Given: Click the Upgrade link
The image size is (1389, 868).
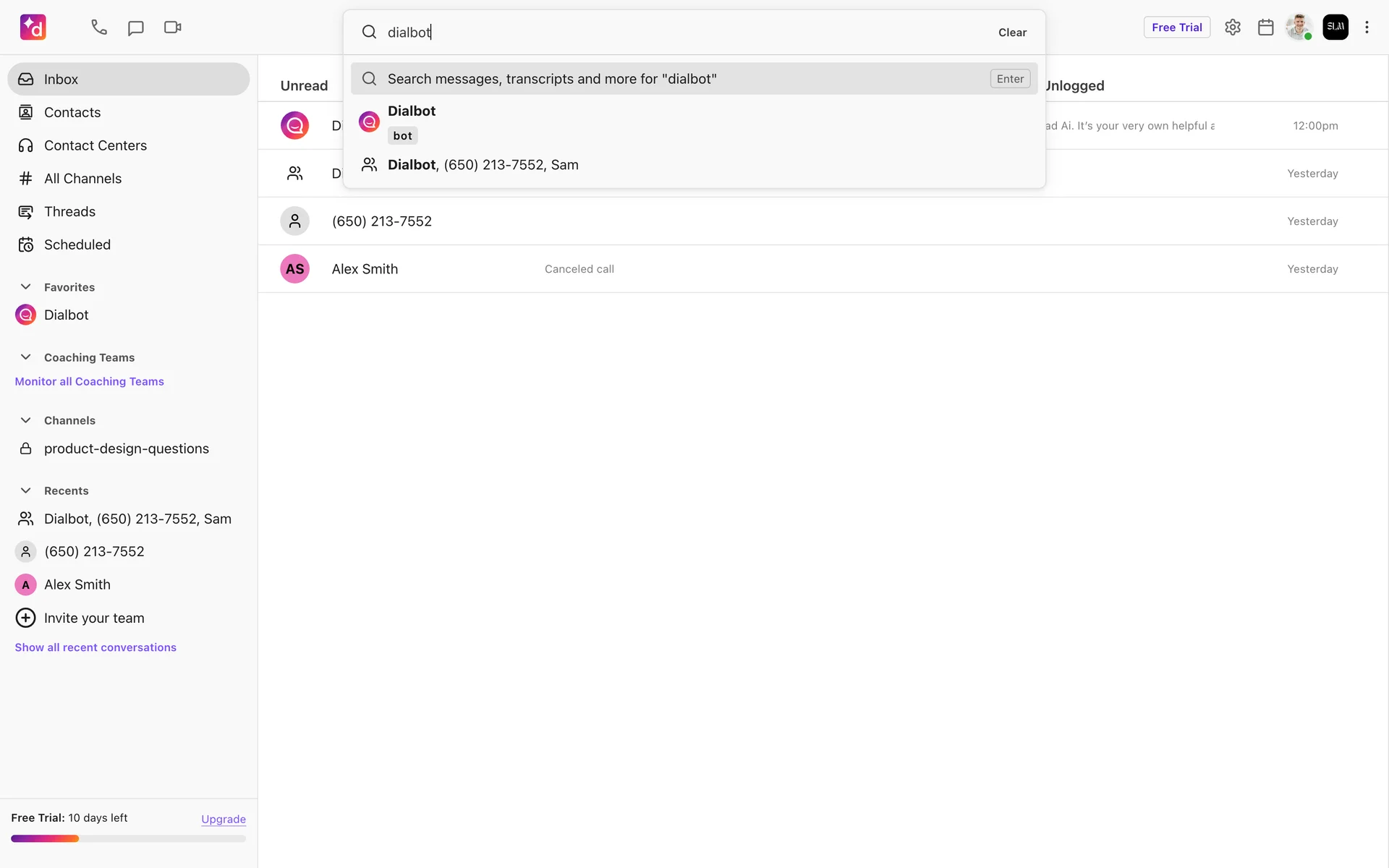Looking at the screenshot, I should coord(223,819).
